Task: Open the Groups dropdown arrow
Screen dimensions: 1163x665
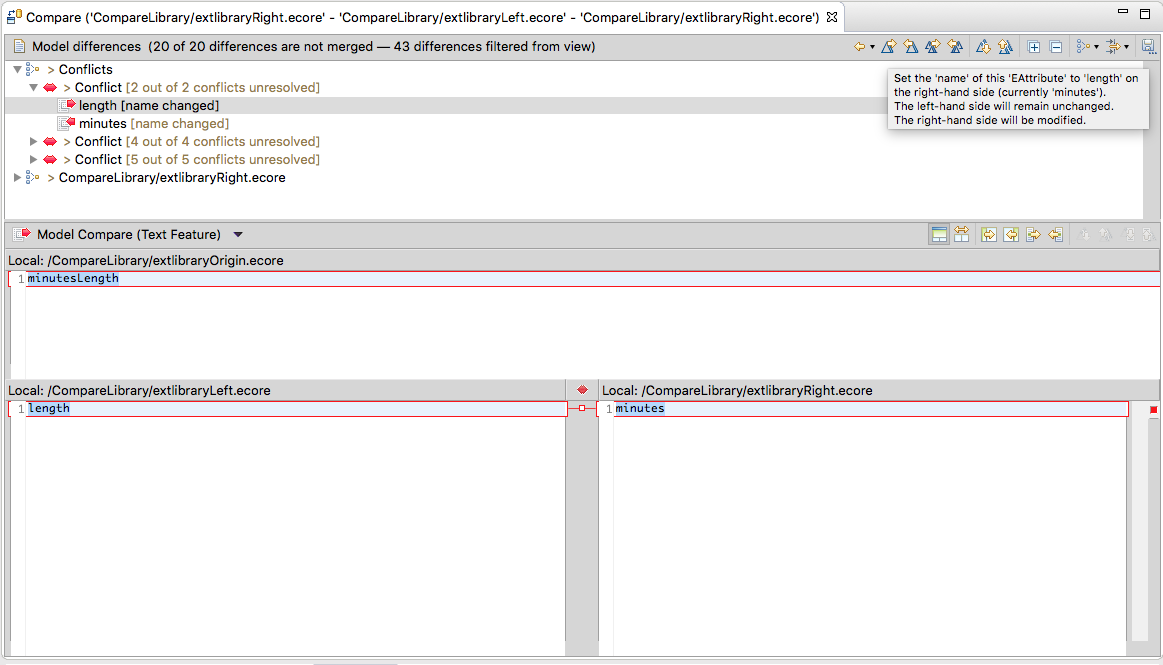Action: [1096, 47]
